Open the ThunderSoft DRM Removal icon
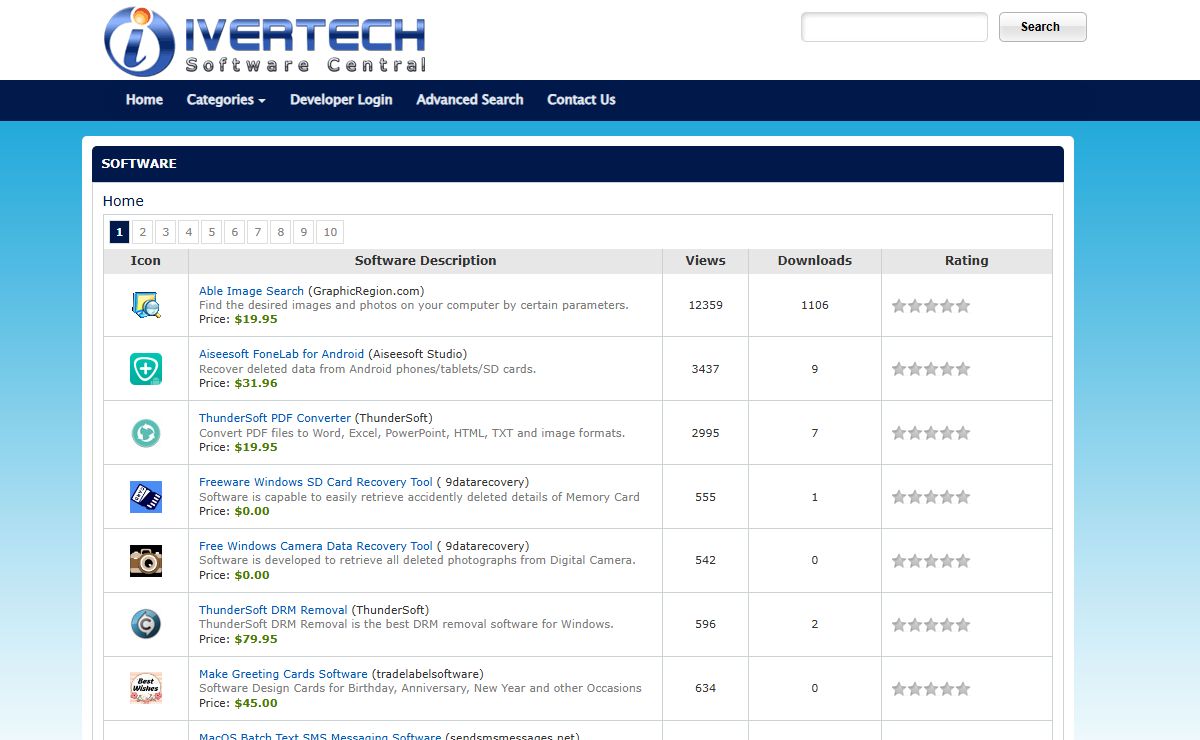The width and height of the screenshot is (1200, 740). pyautogui.click(x=146, y=625)
